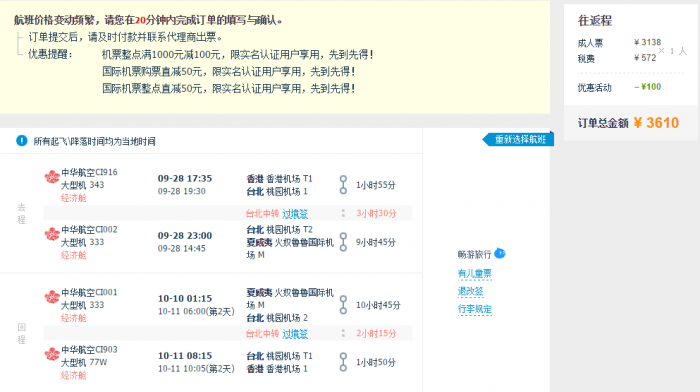Click the 订单总金额 ¥3610 total
The image size is (700, 392).
pyautogui.click(x=628, y=123)
